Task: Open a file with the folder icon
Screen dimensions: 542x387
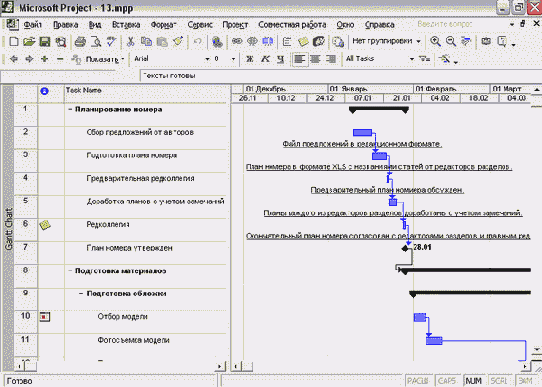Action: pyautogui.click(x=29, y=42)
